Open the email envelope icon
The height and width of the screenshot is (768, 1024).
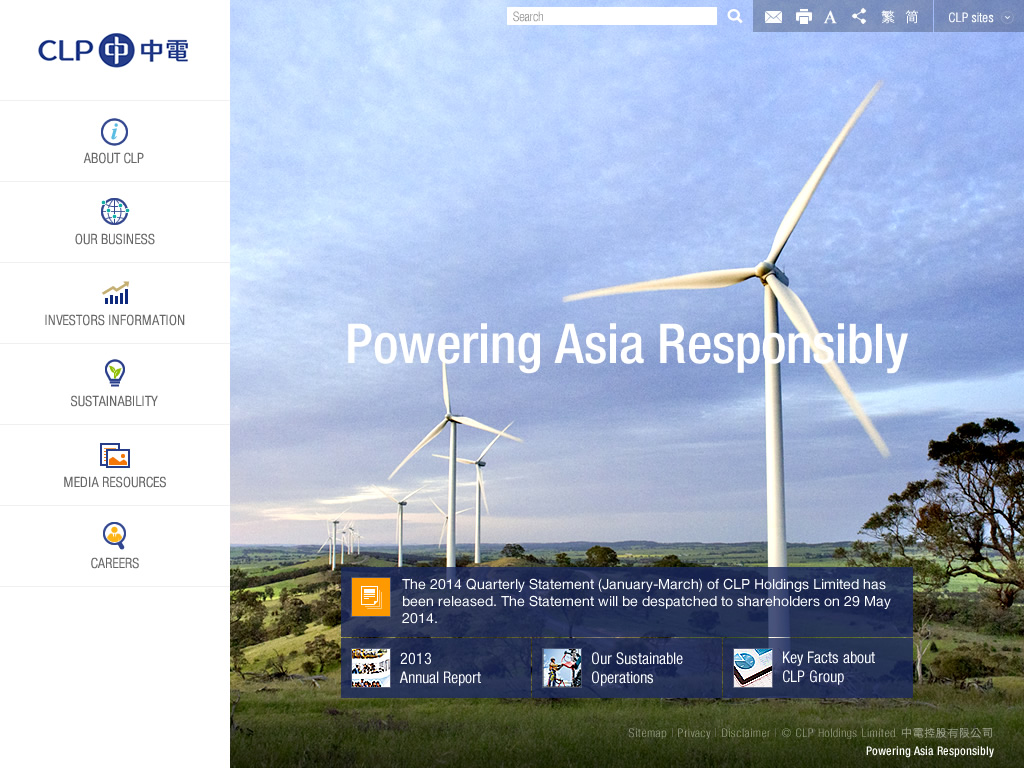[x=773, y=17]
